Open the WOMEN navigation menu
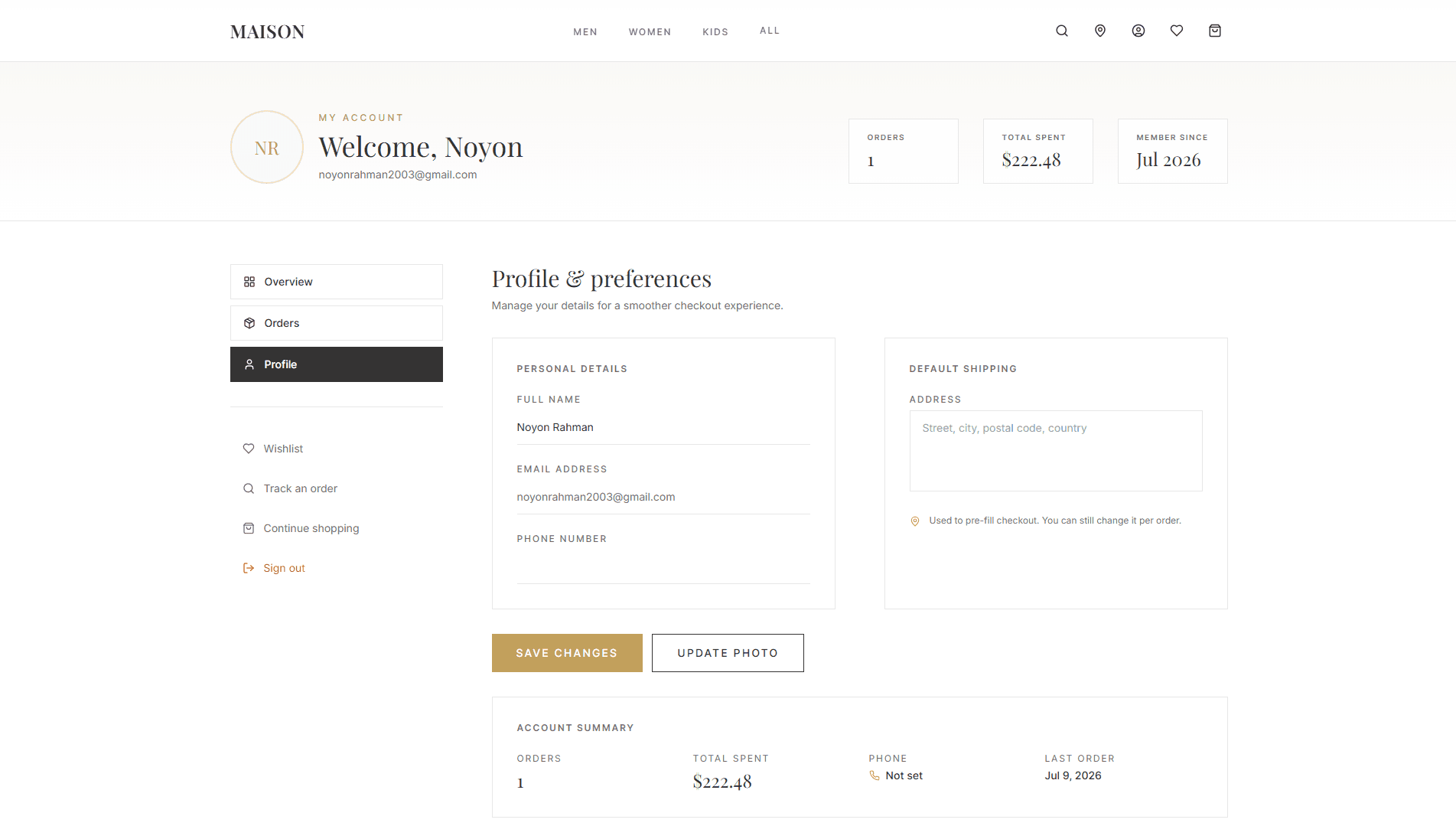 pyautogui.click(x=650, y=31)
